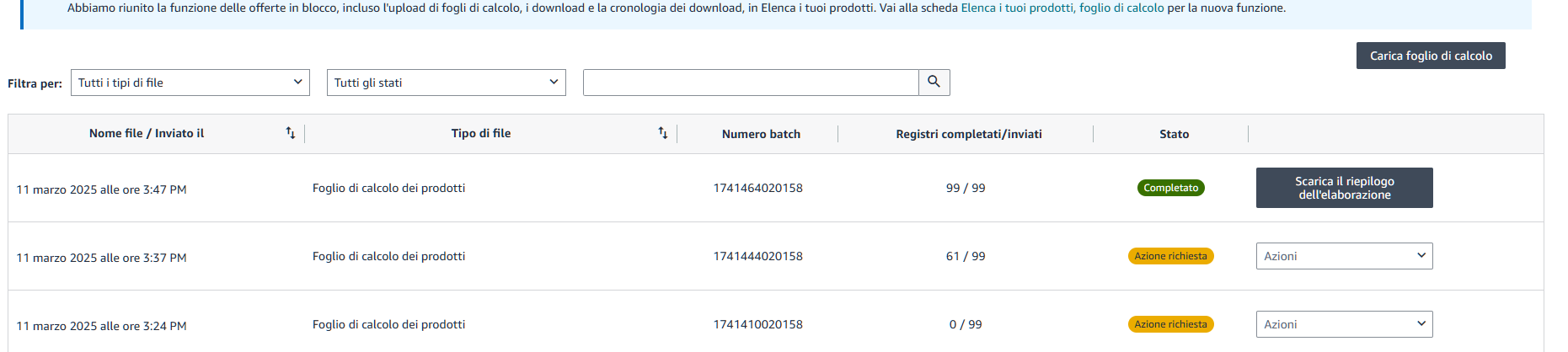Select the Numero batch column header

(761, 134)
